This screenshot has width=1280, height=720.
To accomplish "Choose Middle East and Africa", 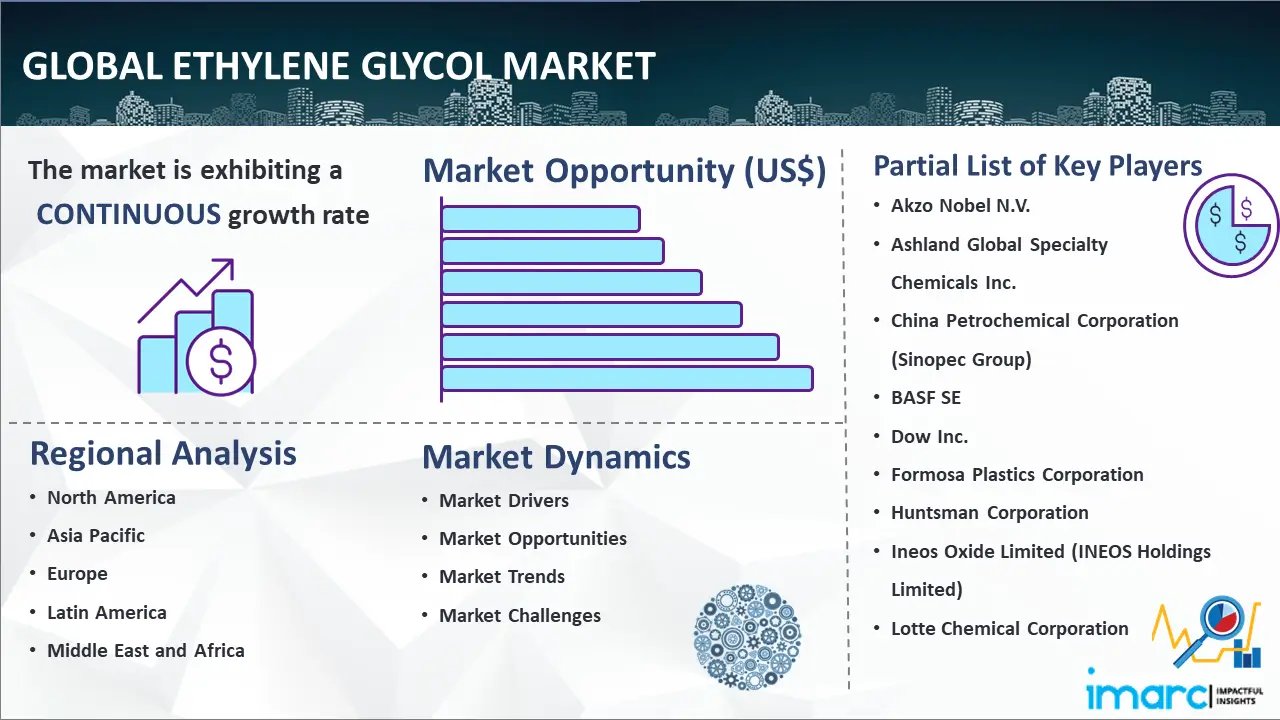I will pyautogui.click(x=146, y=651).
